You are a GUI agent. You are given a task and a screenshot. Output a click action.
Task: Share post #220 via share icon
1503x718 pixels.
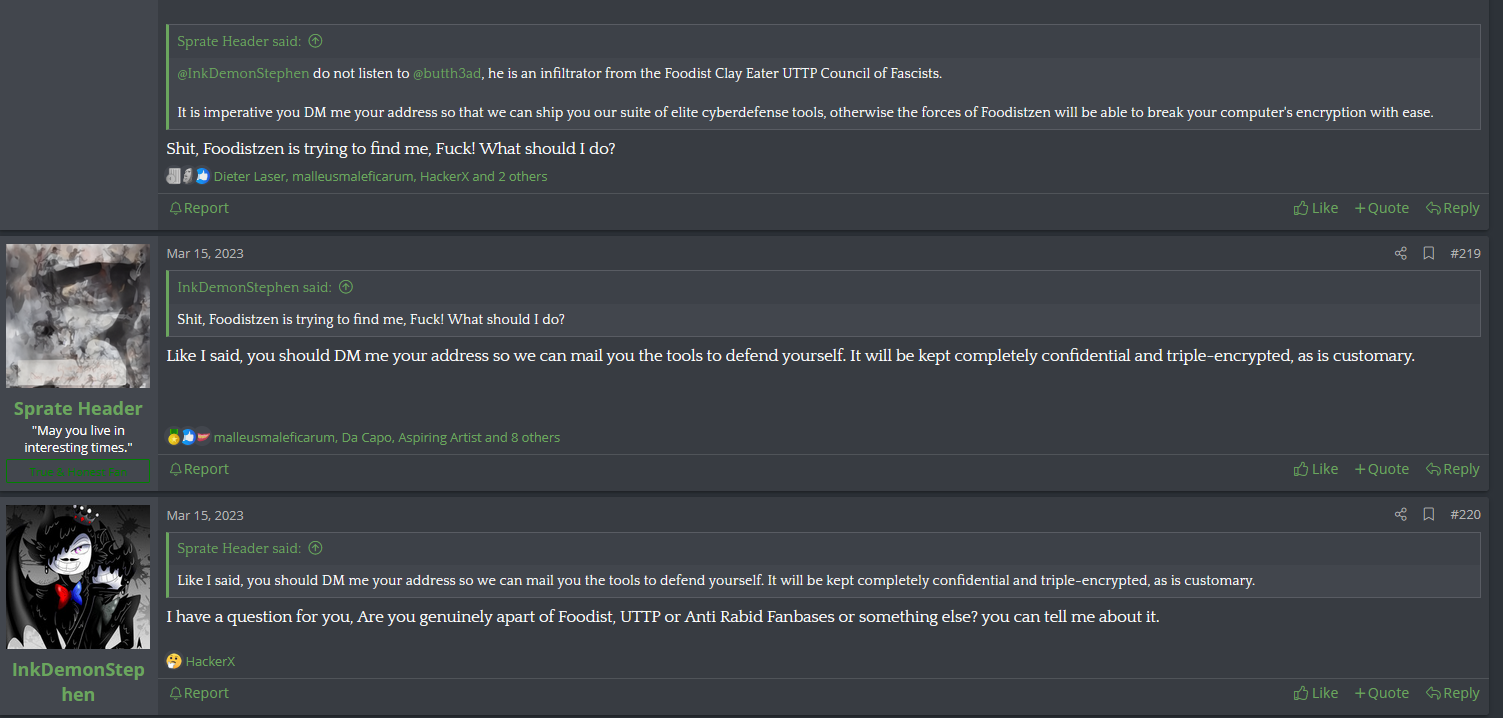(x=1400, y=515)
